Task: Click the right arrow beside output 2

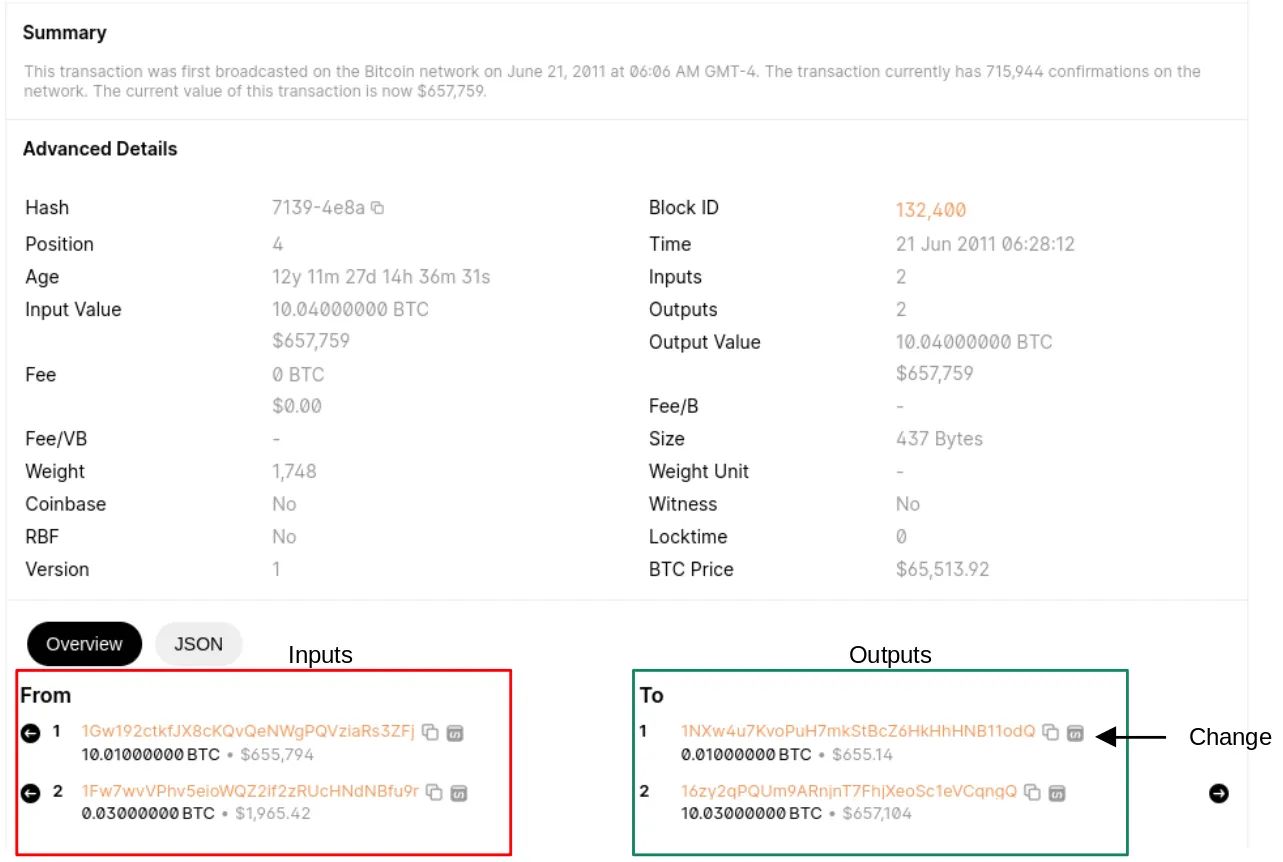Action: [x=1218, y=793]
